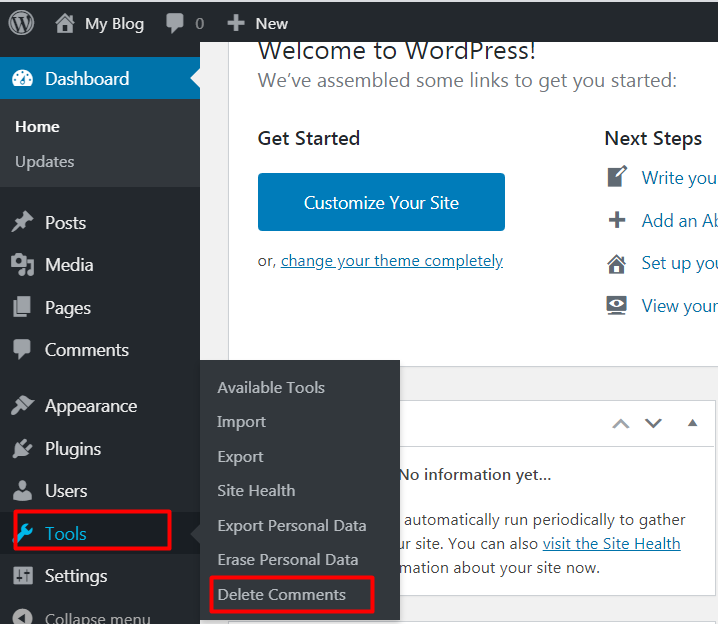Screen dimensions: 718x624
Task: Click the plus icon next to New
Action: coord(236,23)
